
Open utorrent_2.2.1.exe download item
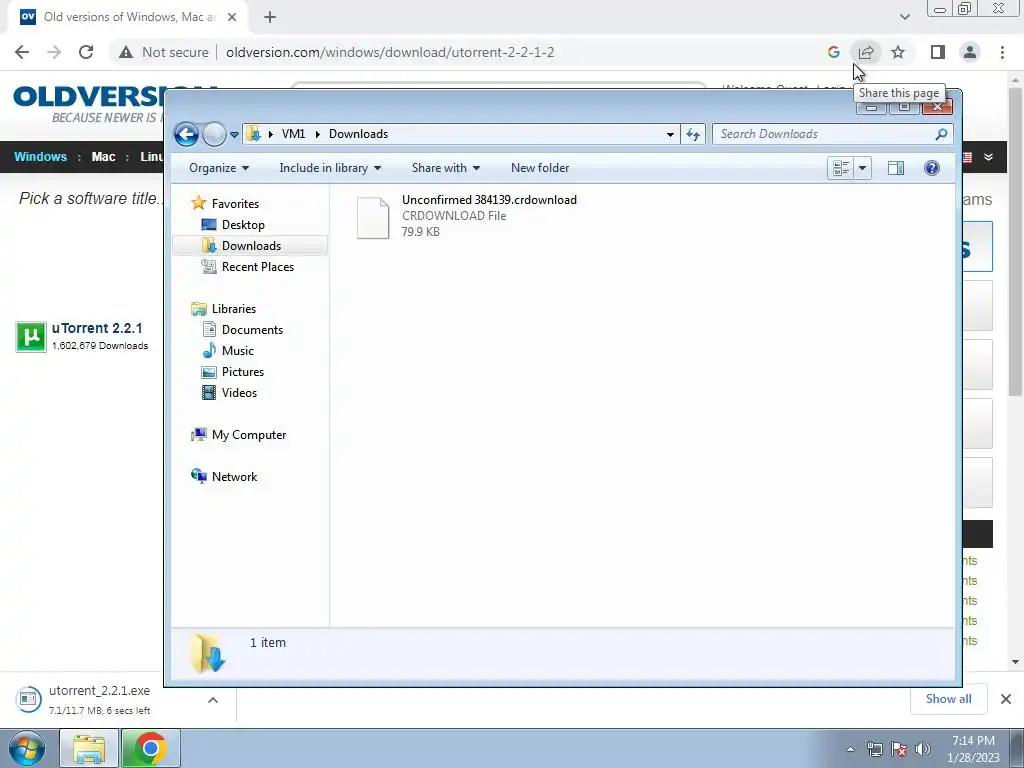[98, 699]
